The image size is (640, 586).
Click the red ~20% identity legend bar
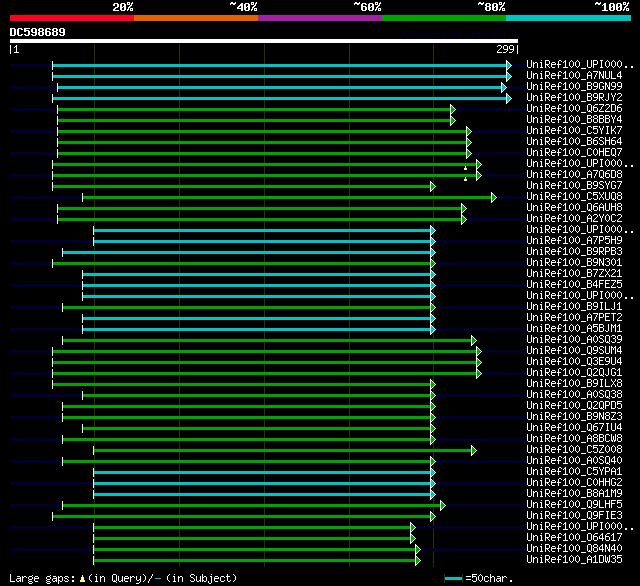pyautogui.click(x=72, y=18)
